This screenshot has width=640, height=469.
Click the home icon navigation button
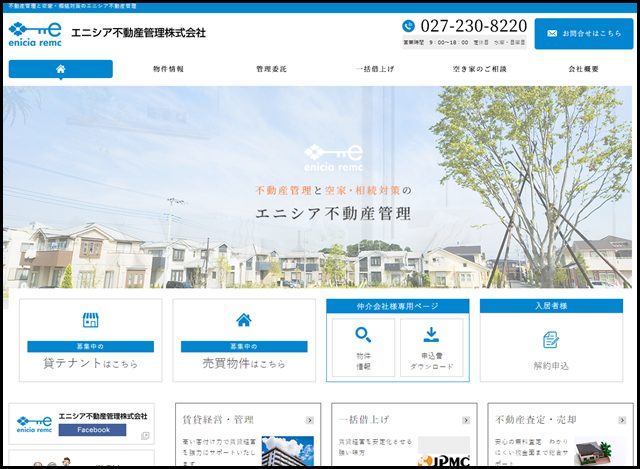tap(60, 69)
